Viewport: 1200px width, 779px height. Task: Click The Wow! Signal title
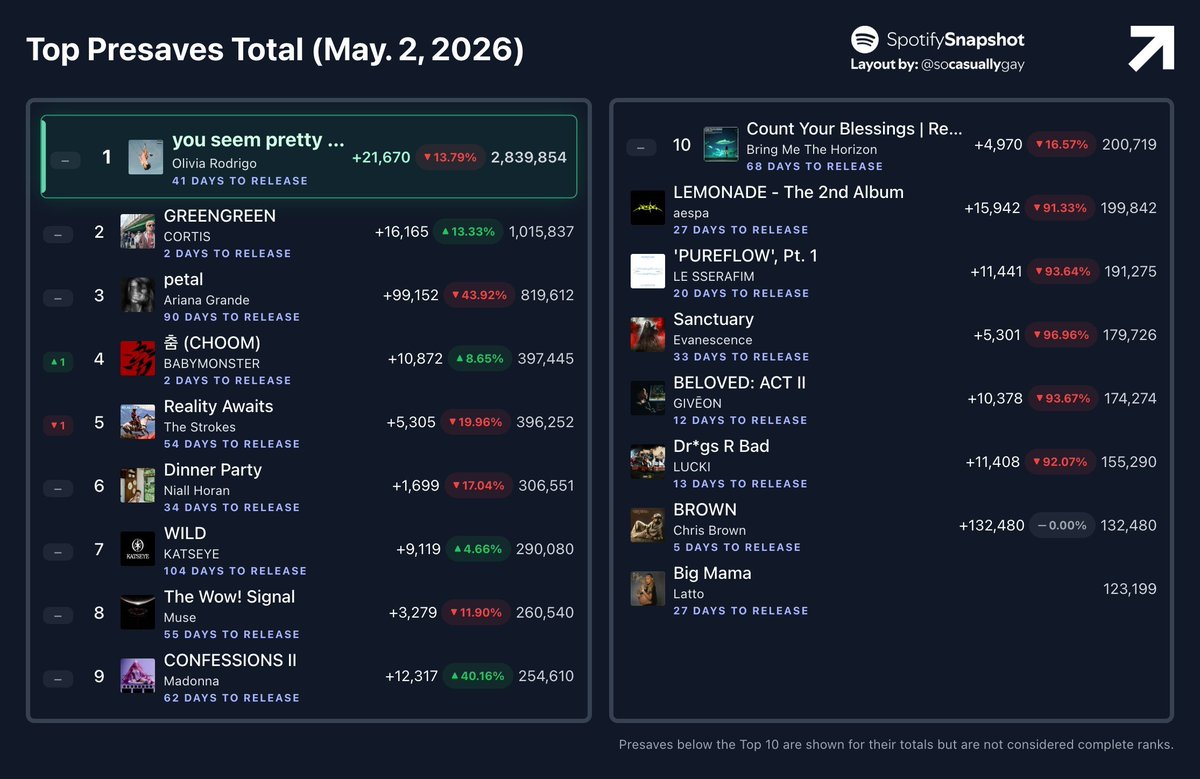229,597
